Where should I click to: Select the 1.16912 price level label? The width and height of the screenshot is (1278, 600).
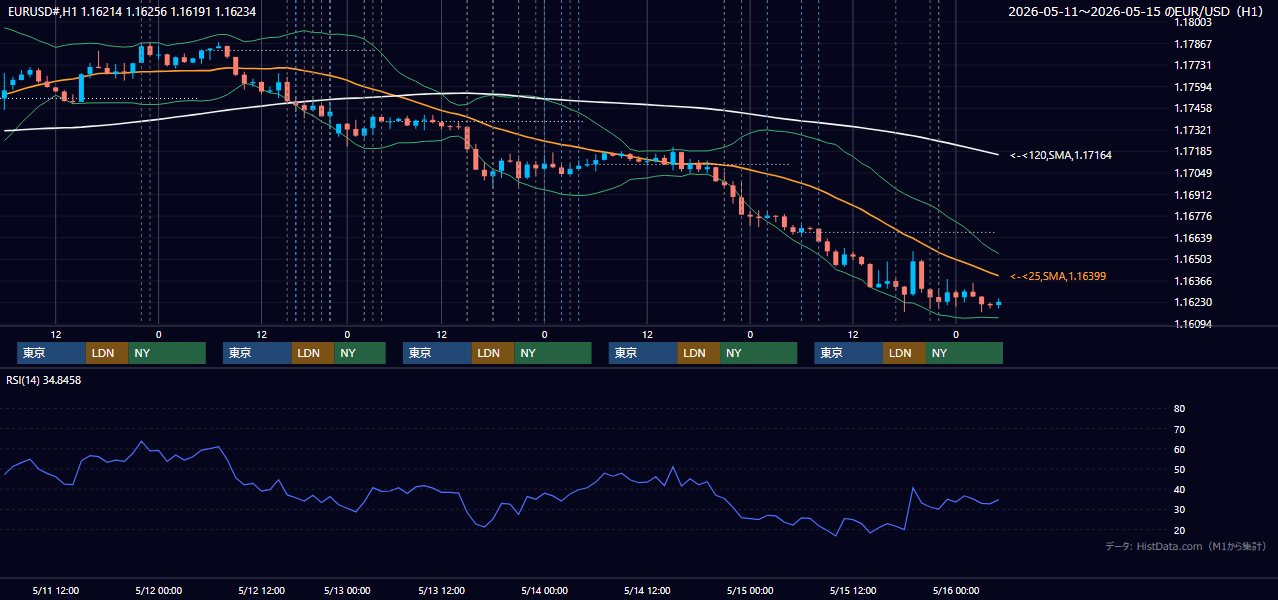(1193, 195)
